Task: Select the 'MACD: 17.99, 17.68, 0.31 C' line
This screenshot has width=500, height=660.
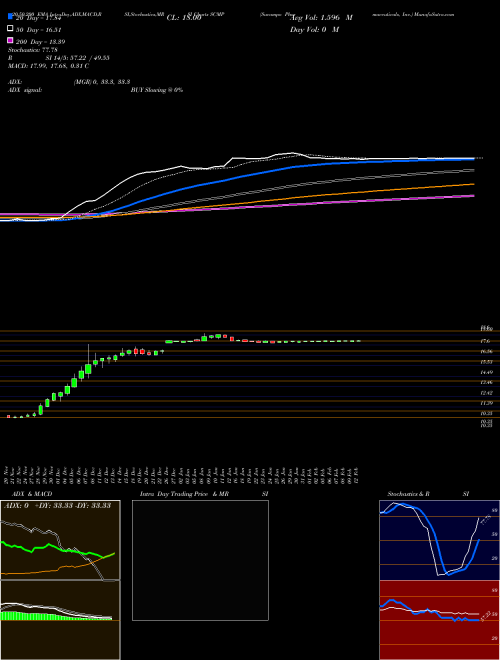Action: point(48,66)
